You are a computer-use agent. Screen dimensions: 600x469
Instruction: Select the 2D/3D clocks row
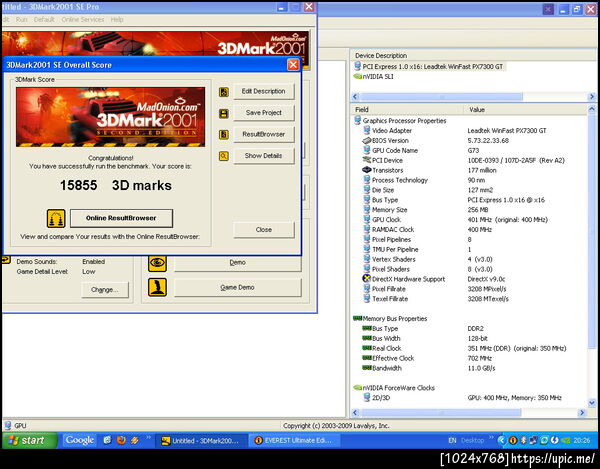point(473,398)
